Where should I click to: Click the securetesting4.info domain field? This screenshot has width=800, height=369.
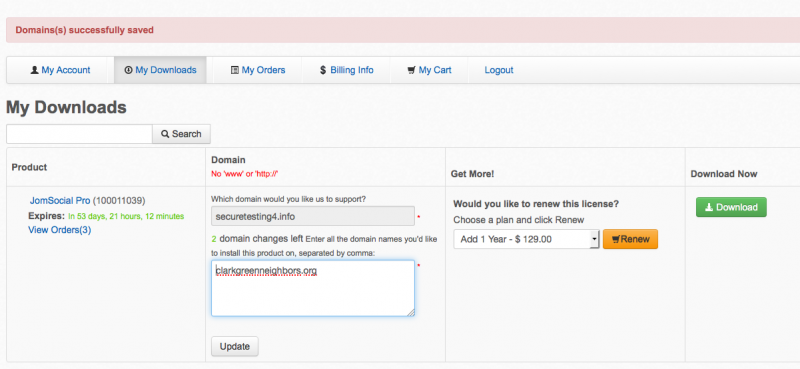(313, 216)
